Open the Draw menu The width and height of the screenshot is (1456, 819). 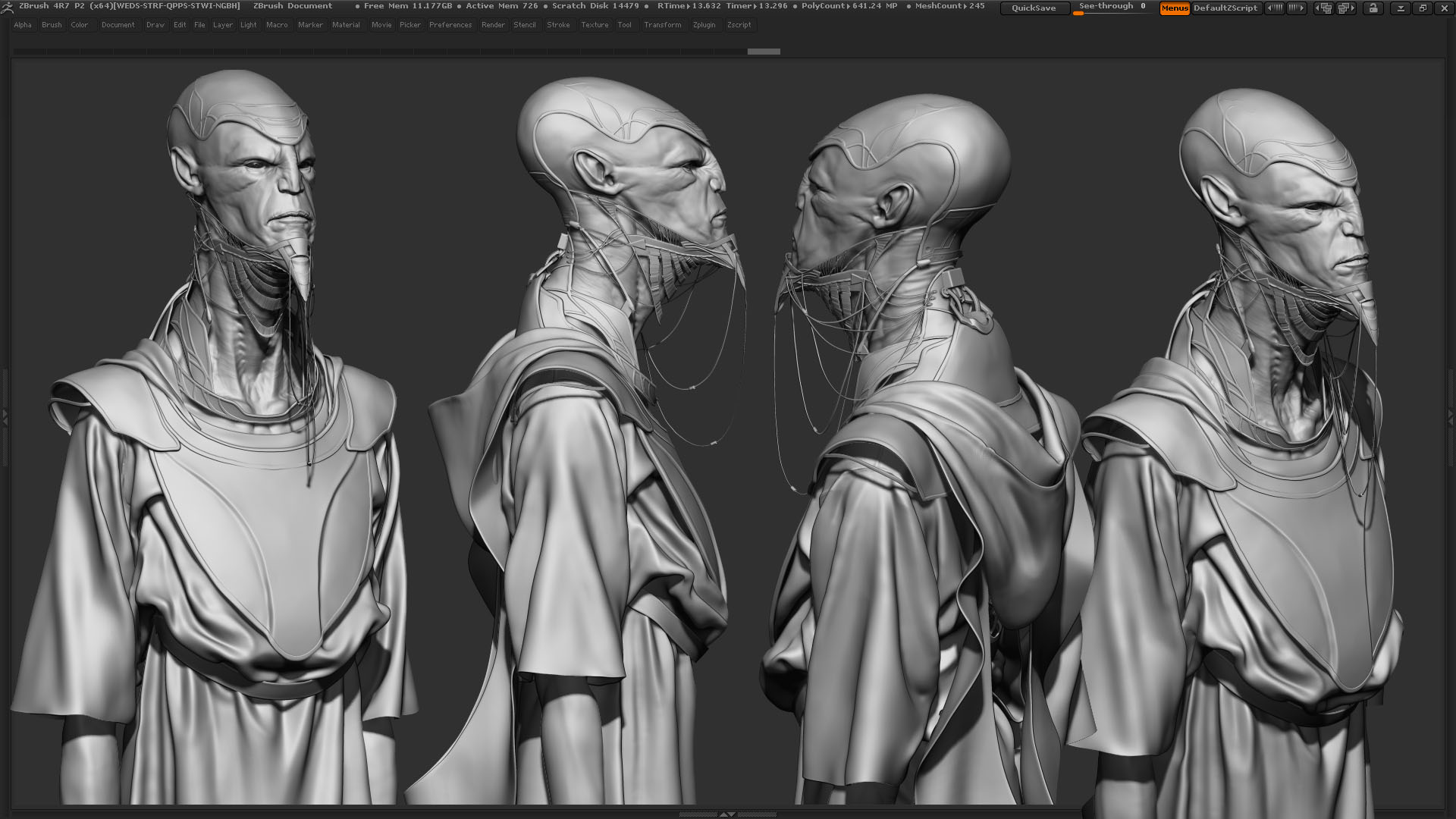click(155, 25)
